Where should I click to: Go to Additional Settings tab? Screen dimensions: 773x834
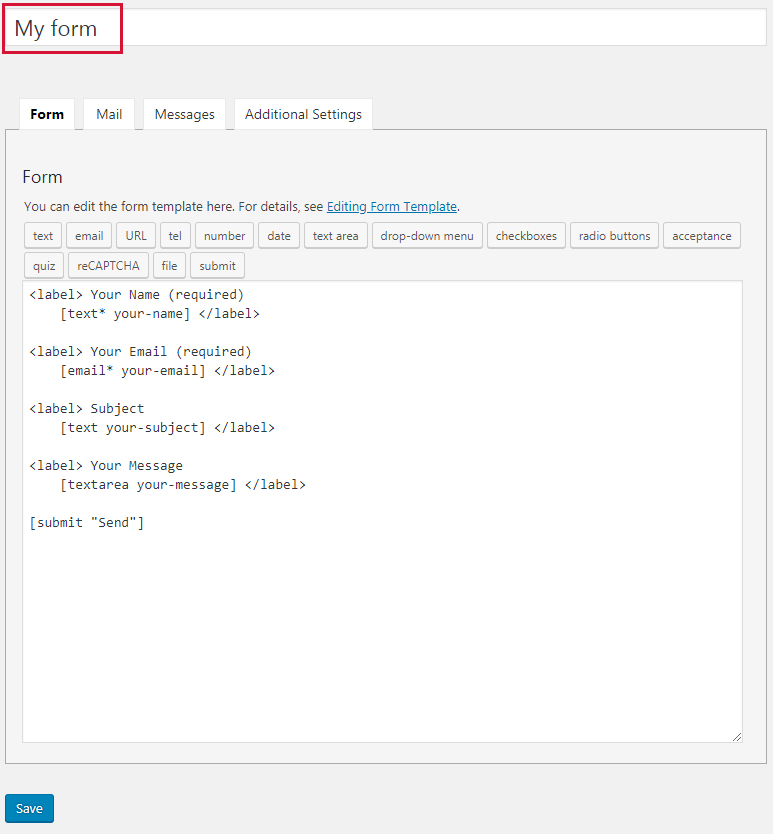tap(303, 114)
